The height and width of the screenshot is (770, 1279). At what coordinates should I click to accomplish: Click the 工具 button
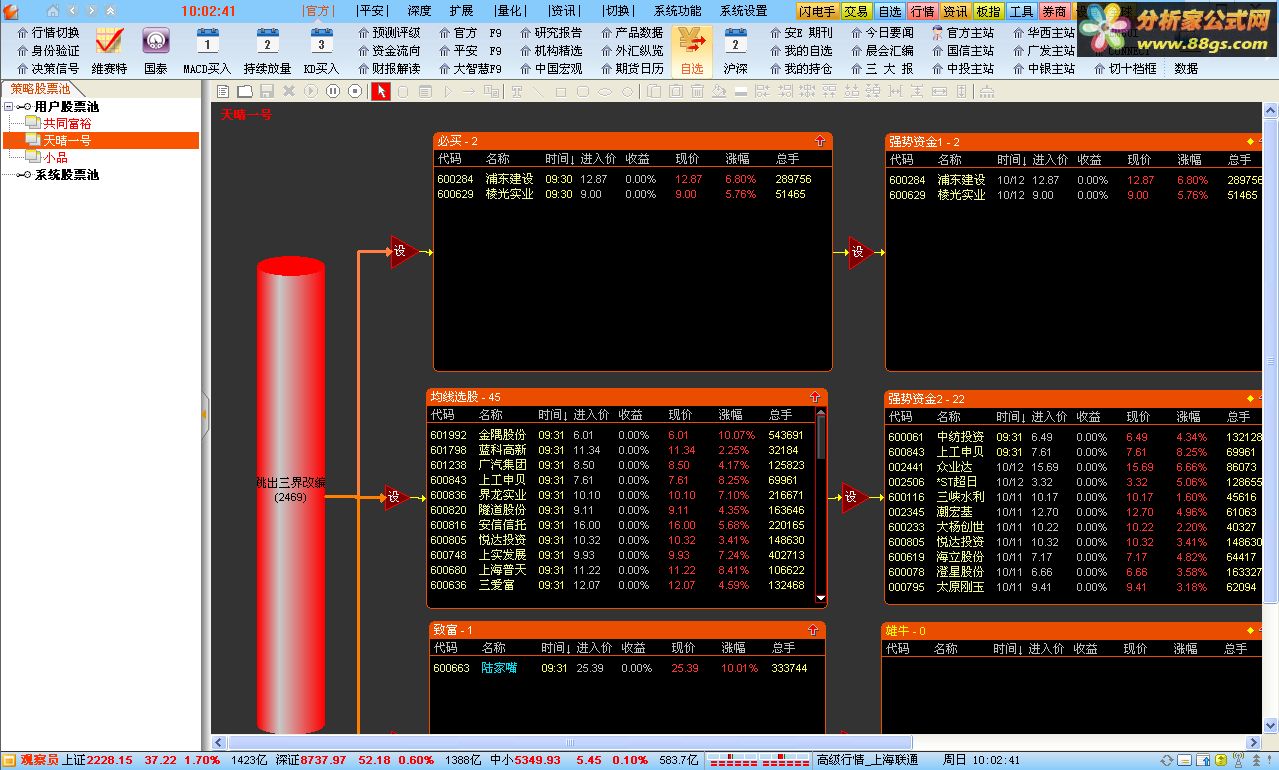click(1021, 12)
